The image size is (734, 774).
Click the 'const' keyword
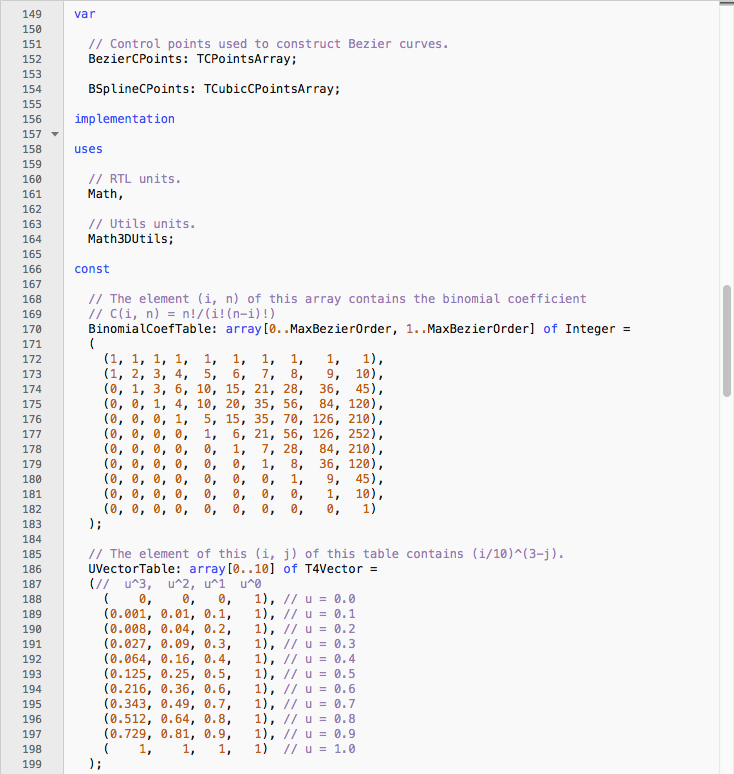pyautogui.click(x=92, y=269)
